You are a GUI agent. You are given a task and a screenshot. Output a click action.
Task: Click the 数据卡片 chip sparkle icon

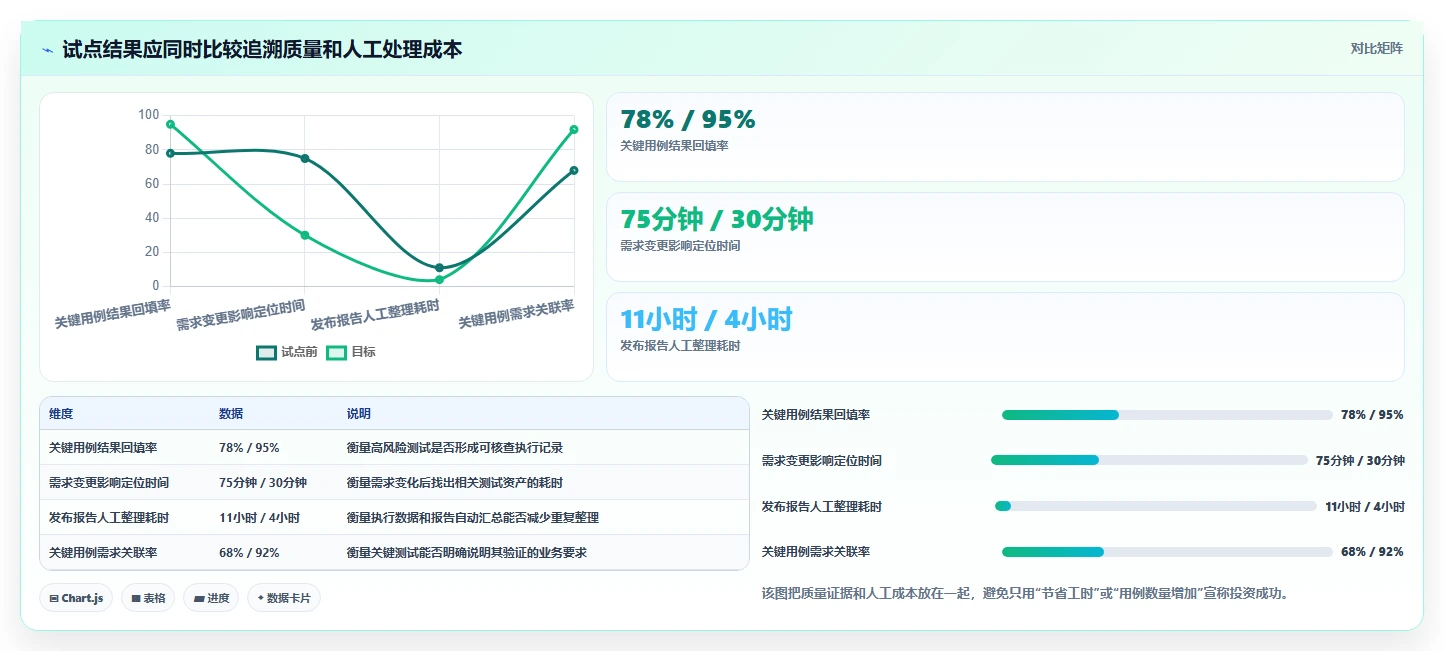[x=261, y=598]
